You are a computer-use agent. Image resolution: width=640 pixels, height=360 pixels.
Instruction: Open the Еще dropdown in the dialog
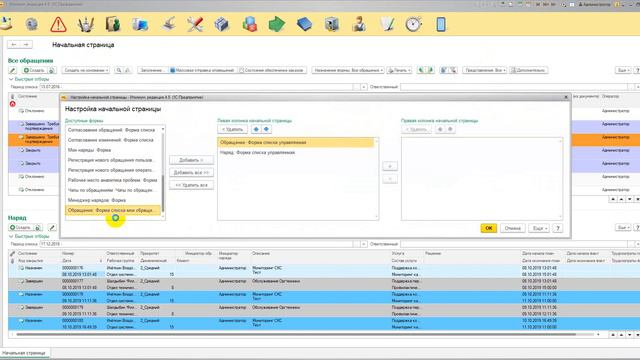(539, 228)
